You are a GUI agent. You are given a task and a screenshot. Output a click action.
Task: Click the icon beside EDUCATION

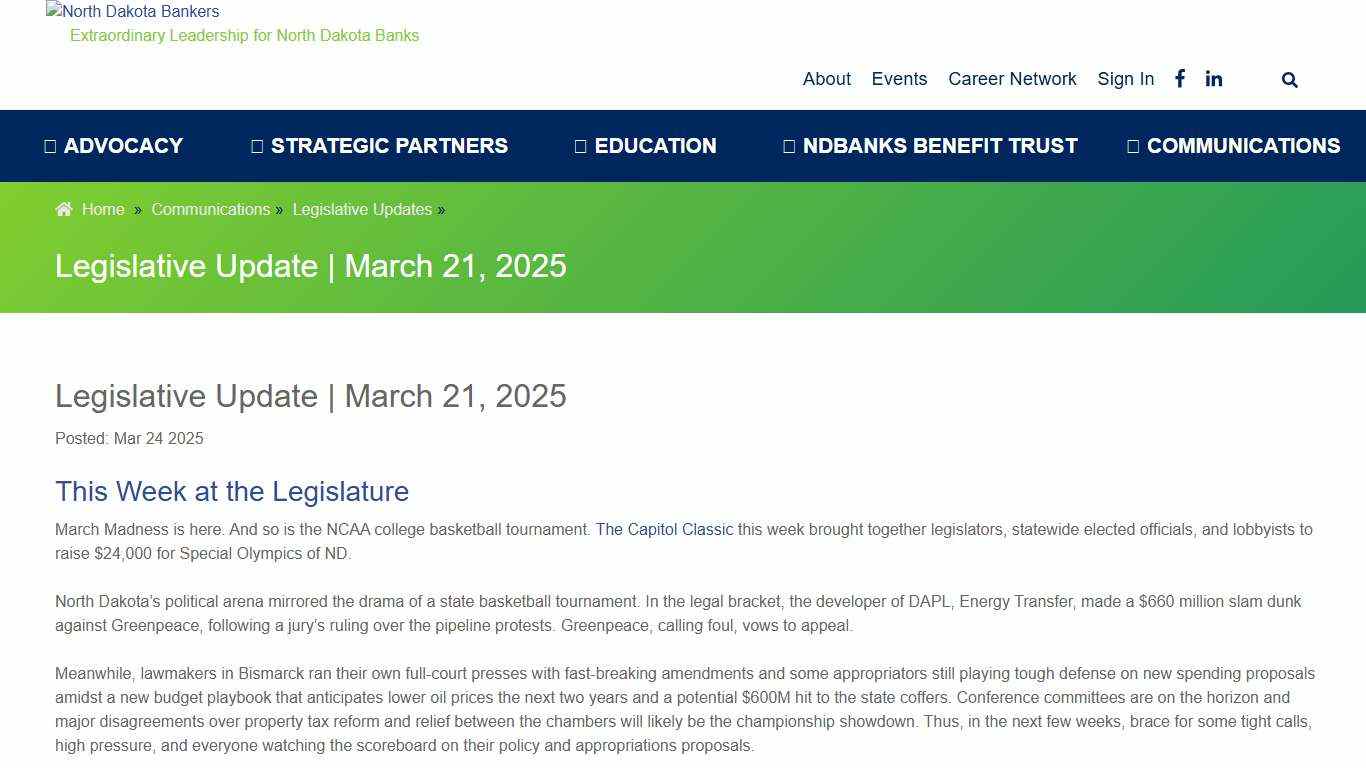click(x=581, y=145)
